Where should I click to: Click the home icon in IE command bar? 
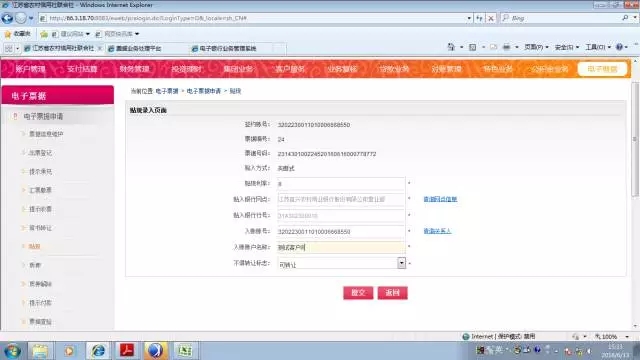point(451,47)
